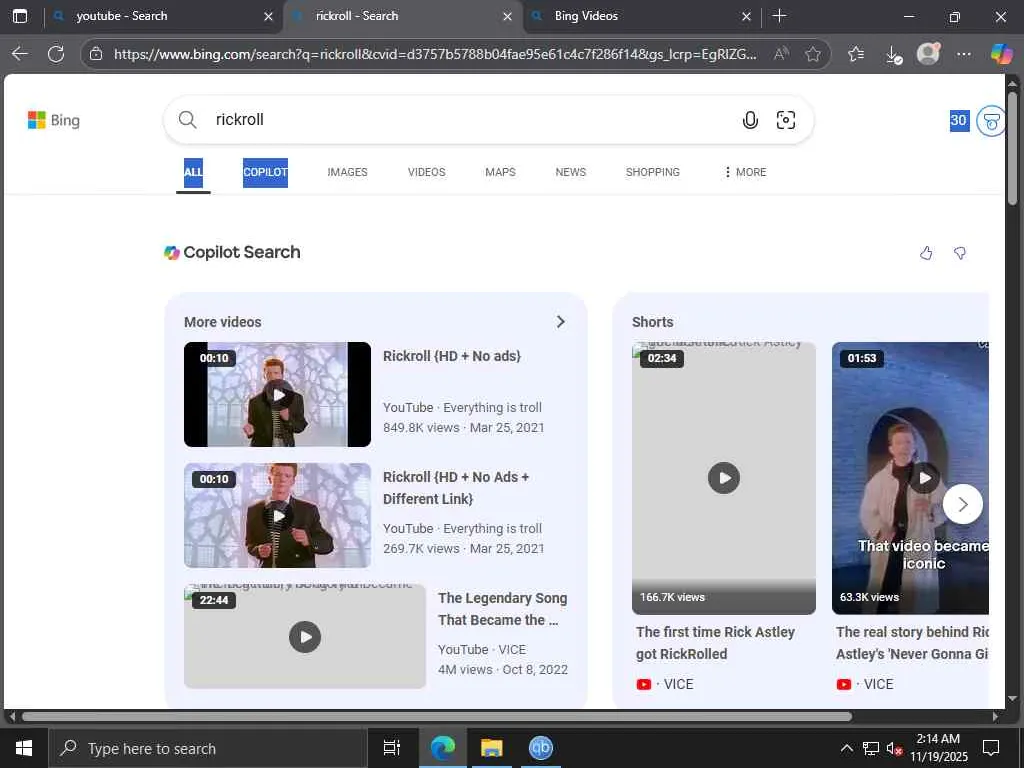Click the browser back arrow
This screenshot has height=768, width=1024.
20,54
